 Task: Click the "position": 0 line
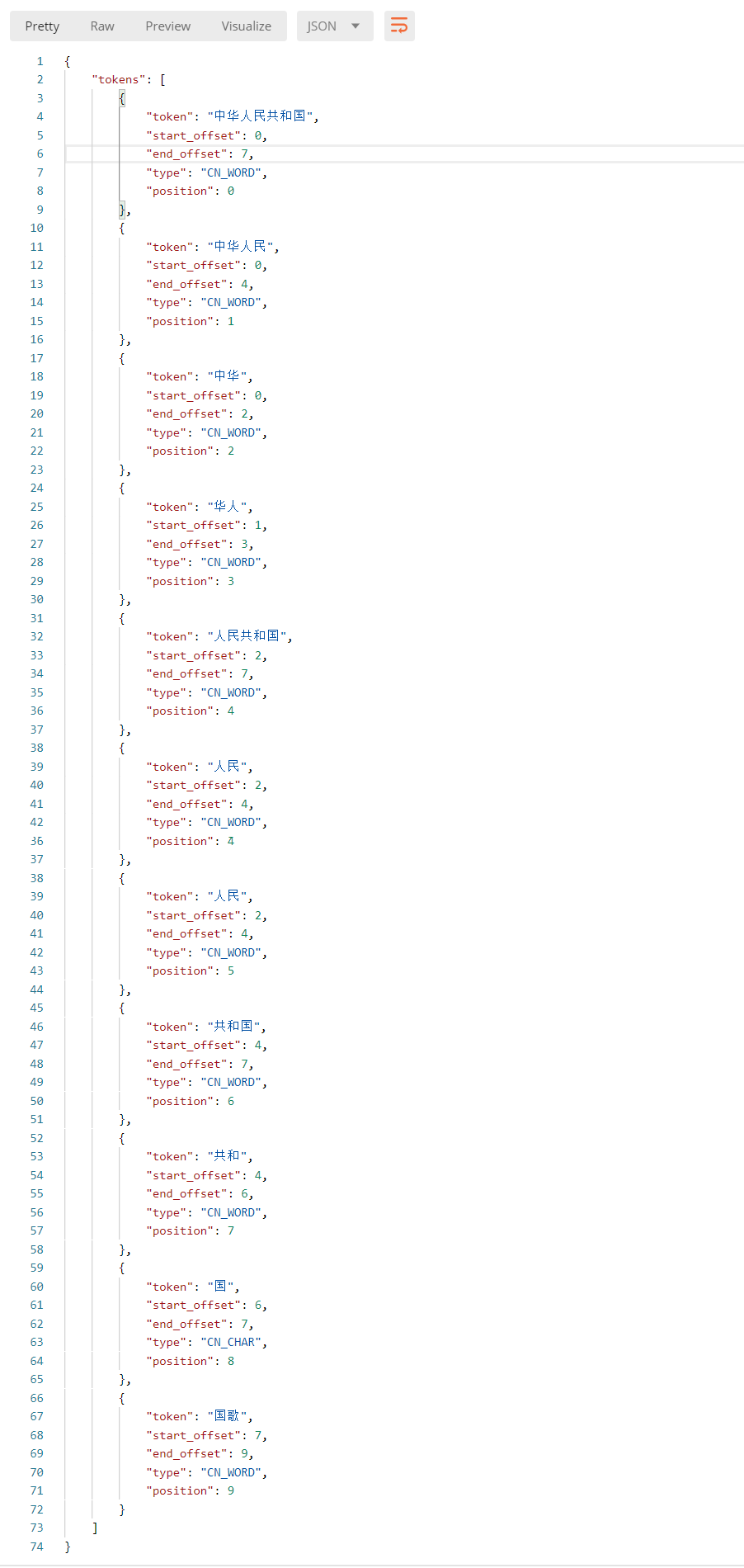point(191,191)
